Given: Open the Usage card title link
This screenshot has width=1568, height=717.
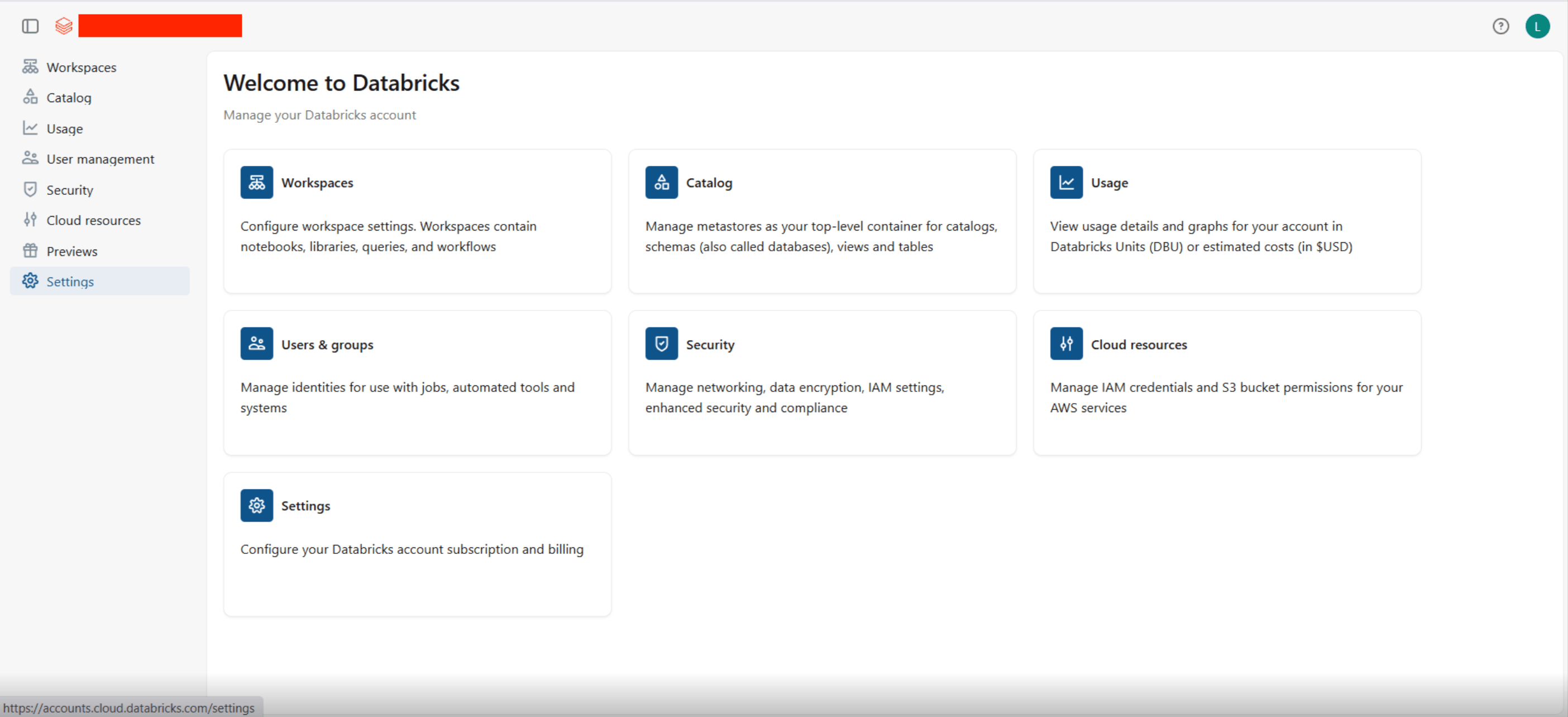Looking at the screenshot, I should (x=1109, y=183).
